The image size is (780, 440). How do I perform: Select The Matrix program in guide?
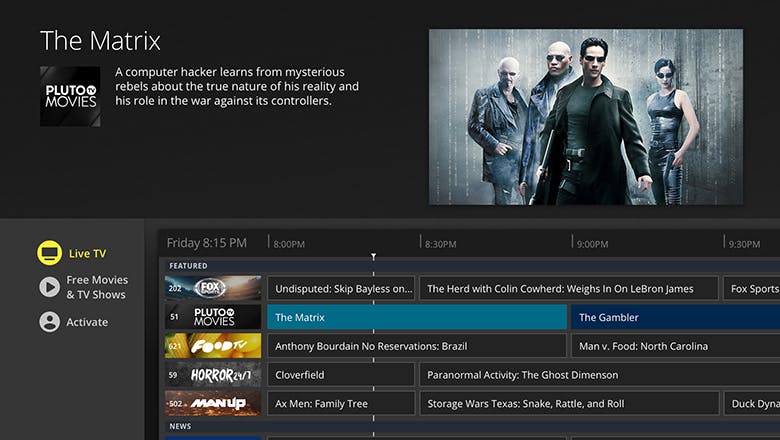pyautogui.click(x=417, y=317)
